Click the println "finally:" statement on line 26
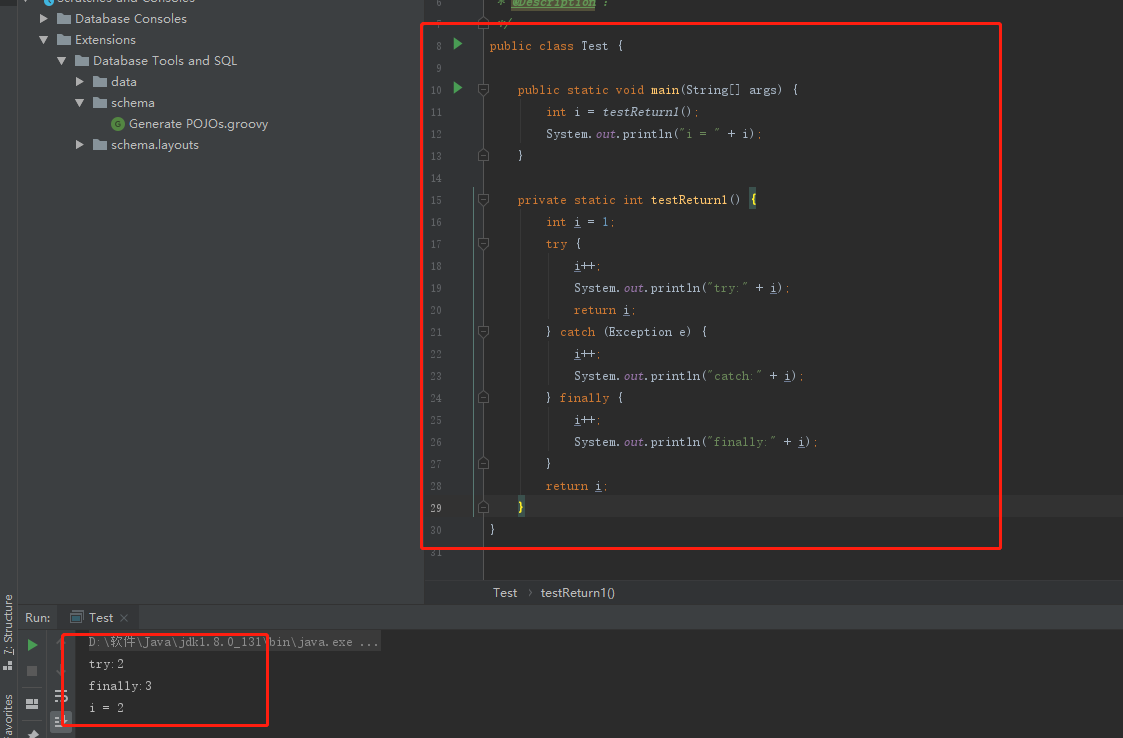This screenshot has width=1123, height=738. 695,442
